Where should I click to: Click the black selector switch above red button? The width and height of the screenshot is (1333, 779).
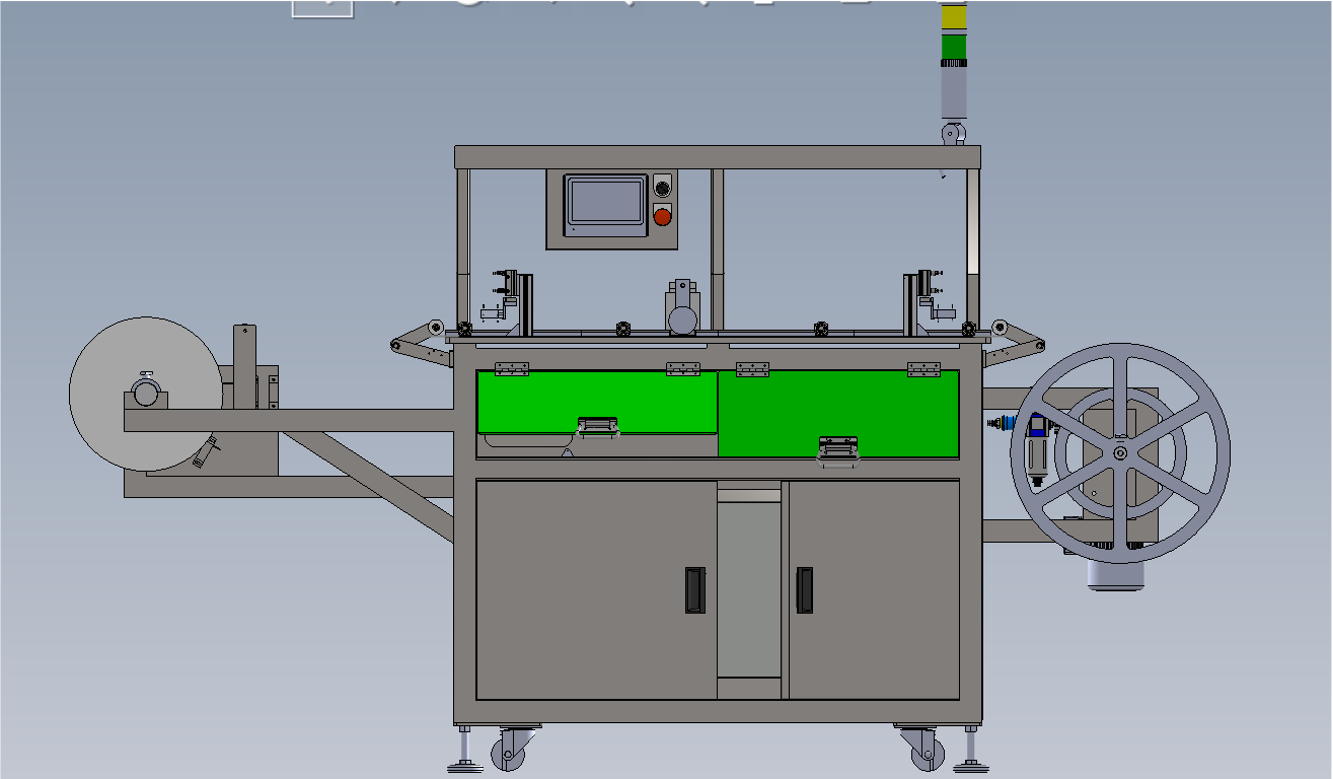pyautogui.click(x=661, y=187)
